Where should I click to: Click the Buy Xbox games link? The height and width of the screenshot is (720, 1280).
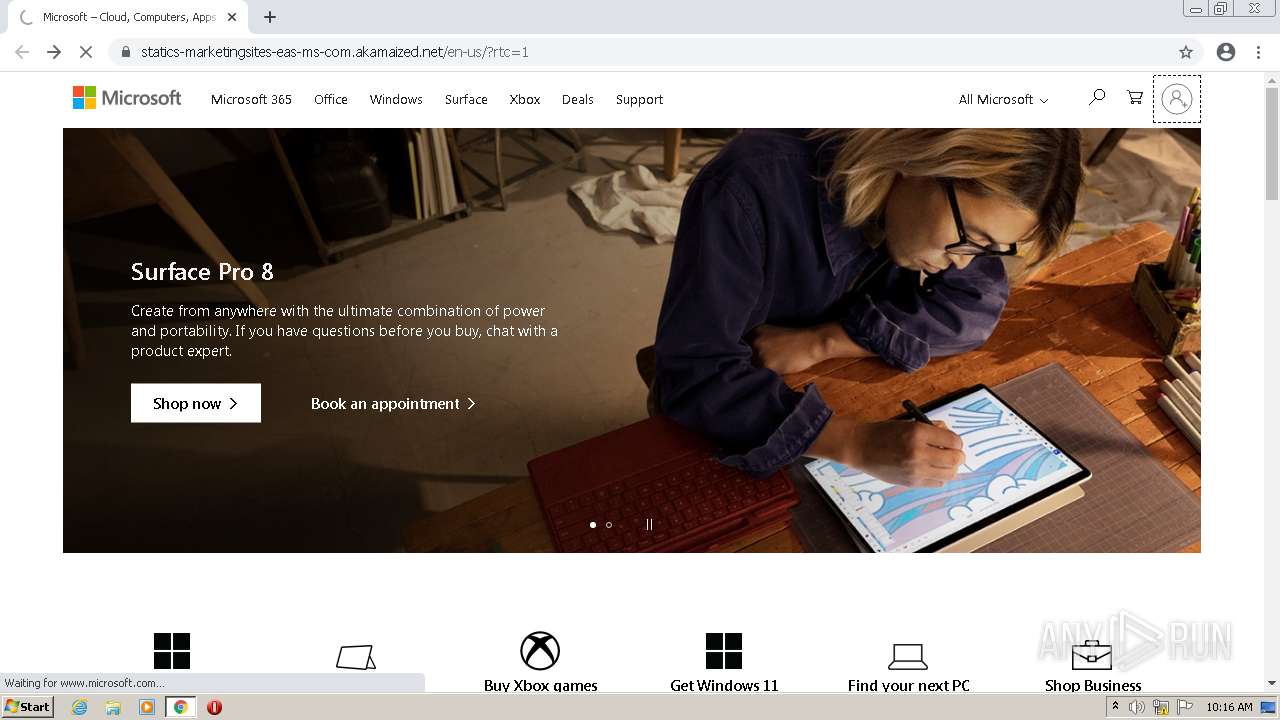[541, 685]
